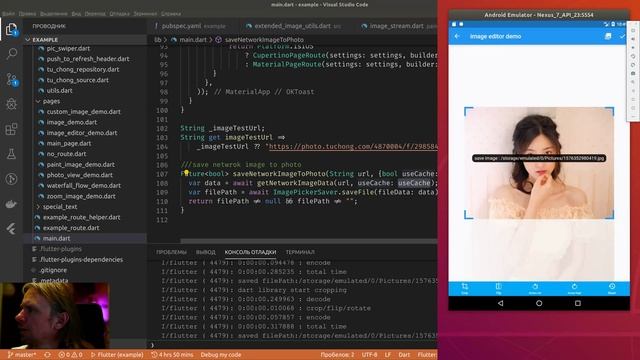Click Debug my code in status bar
640x360 pixels.
[220, 355]
